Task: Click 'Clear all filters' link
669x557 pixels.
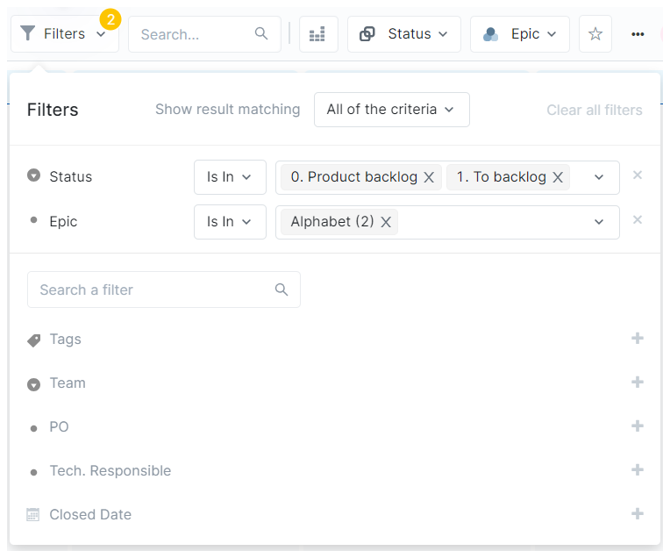Action: [x=594, y=110]
